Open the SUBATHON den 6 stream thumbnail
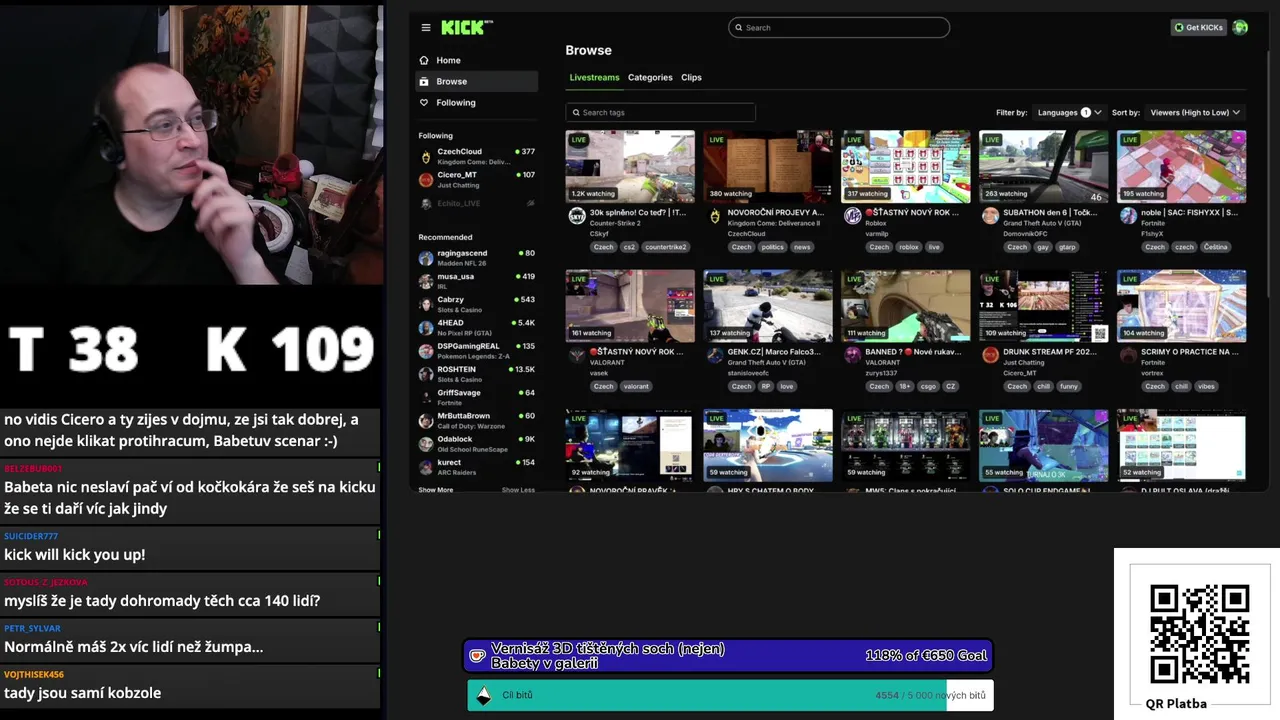The image size is (1280, 720). [1044, 166]
